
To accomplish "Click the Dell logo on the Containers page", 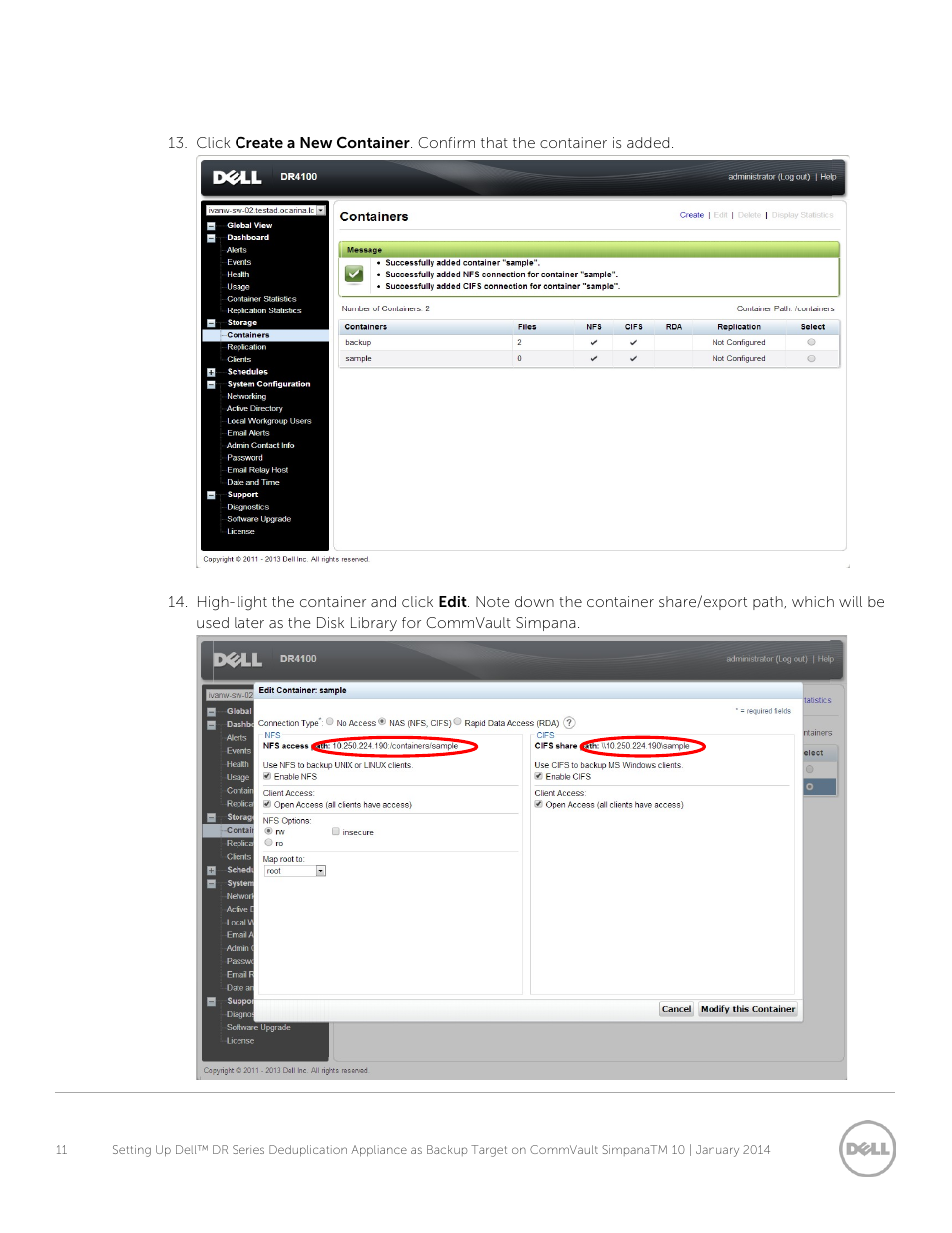I will (x=238, y=177).
